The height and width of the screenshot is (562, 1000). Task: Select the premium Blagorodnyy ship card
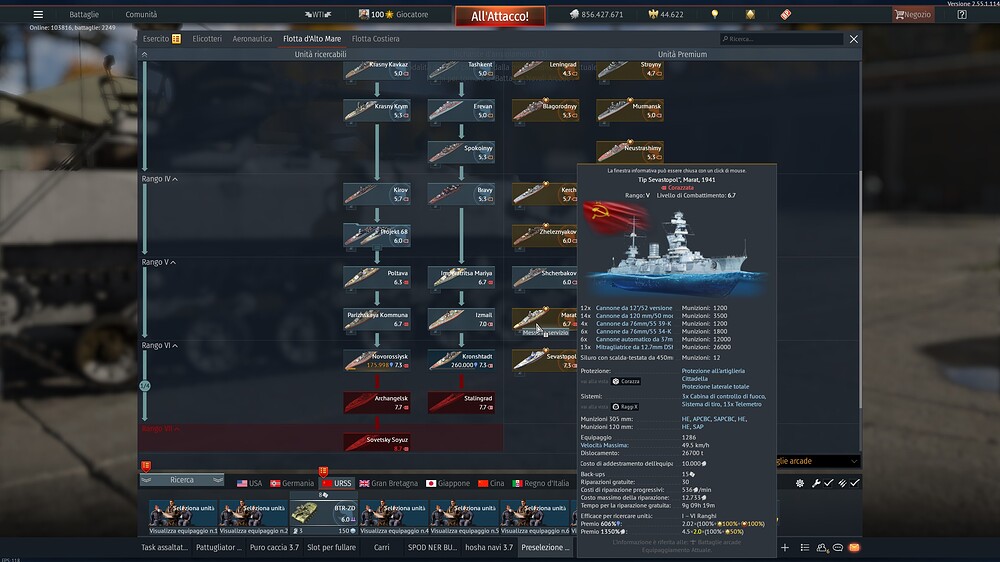[x=545, y=110]
